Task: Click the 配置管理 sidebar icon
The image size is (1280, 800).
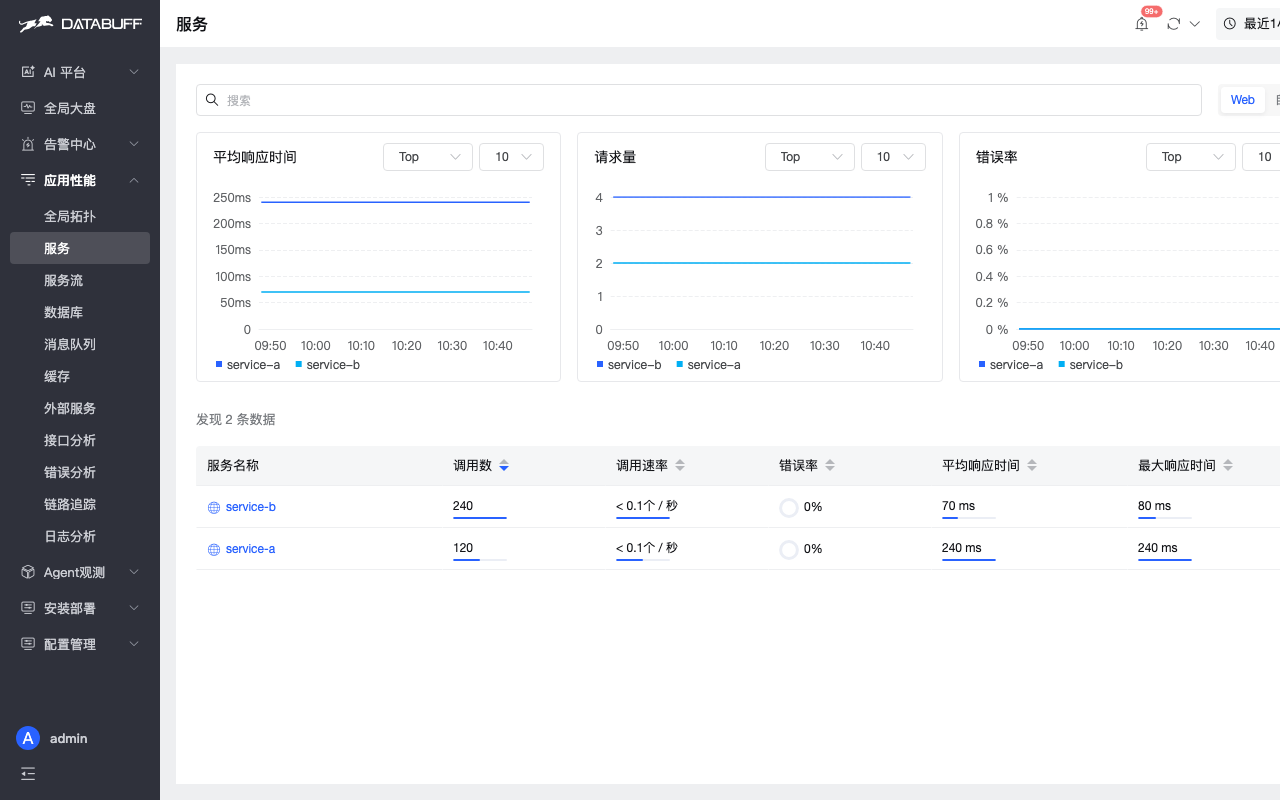Action: pyautogui.click(x=28, y=644)
